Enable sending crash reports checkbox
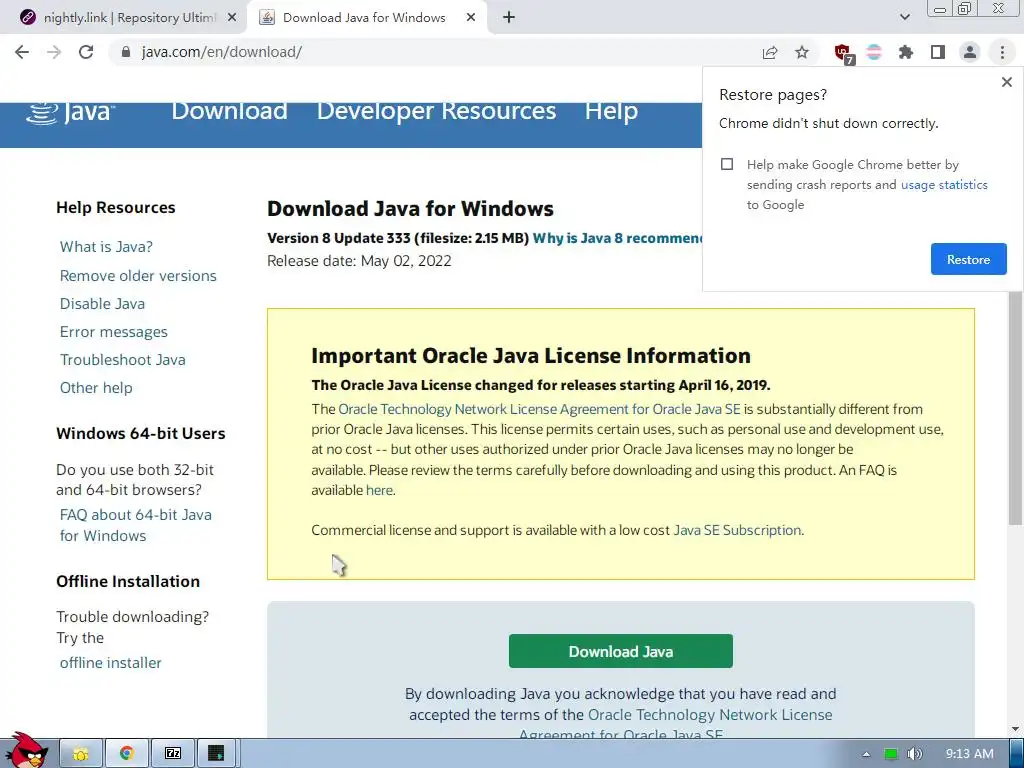Screen dimensions: 1024x768 (727, 164)
